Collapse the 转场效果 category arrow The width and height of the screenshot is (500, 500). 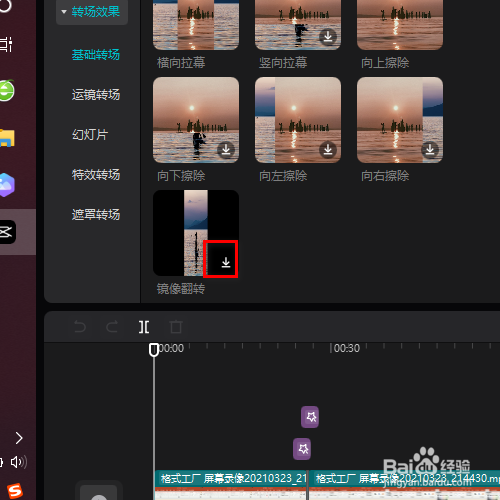coord(64,12)
